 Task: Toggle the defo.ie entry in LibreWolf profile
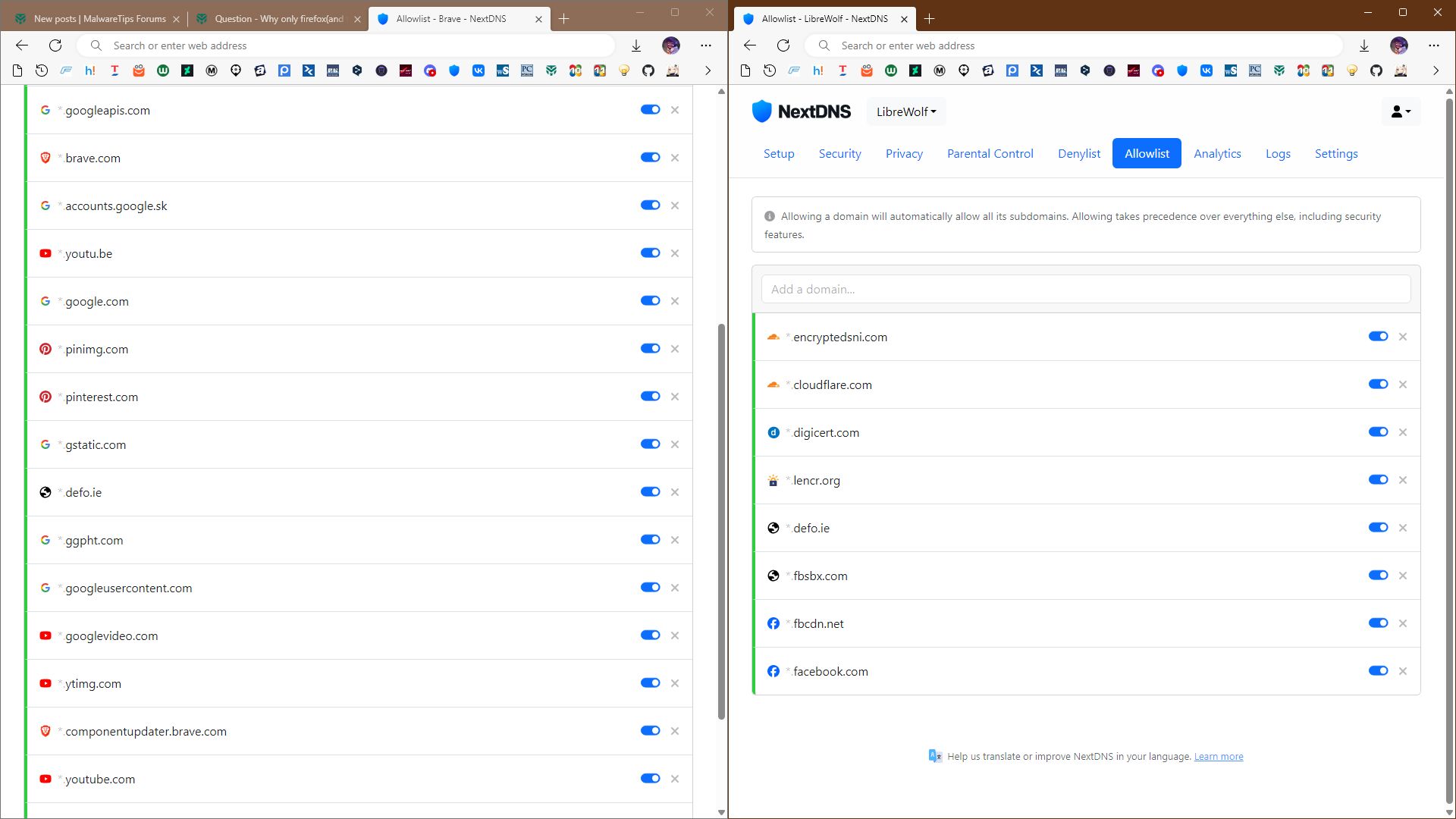click(1379, 527)
